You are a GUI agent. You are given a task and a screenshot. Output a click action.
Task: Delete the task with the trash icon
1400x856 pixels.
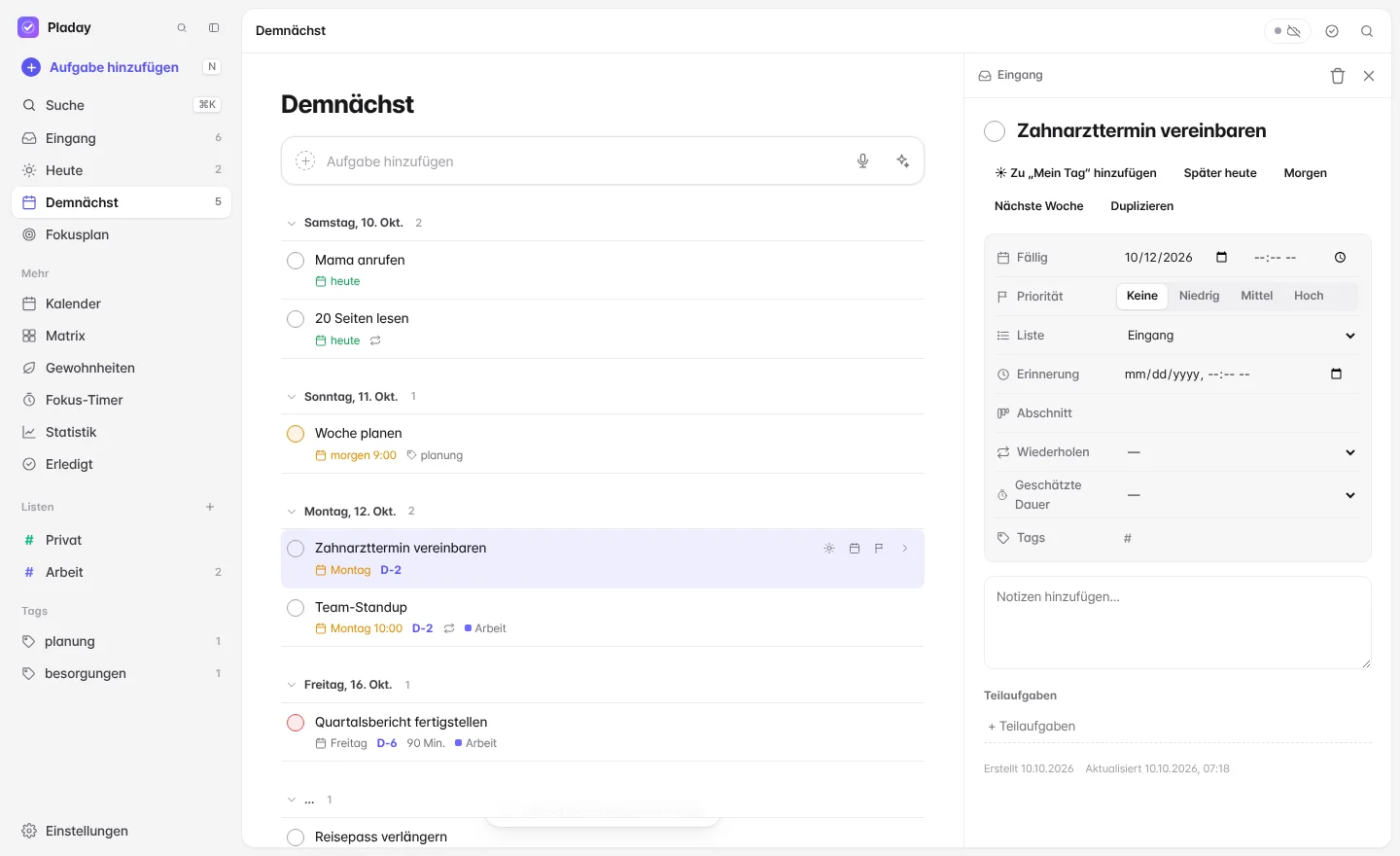(1338, 76)
